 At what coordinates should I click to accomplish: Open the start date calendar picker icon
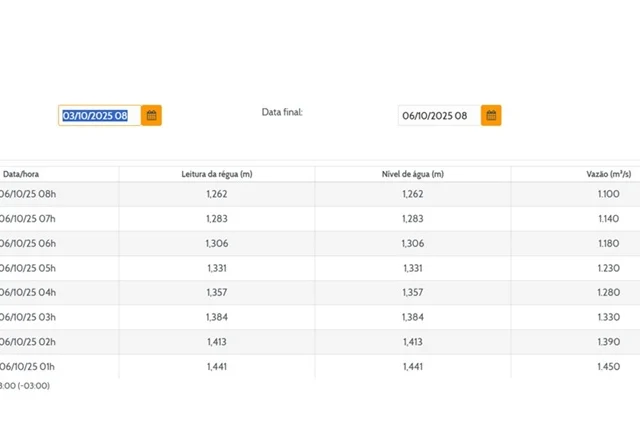(151, 115)
